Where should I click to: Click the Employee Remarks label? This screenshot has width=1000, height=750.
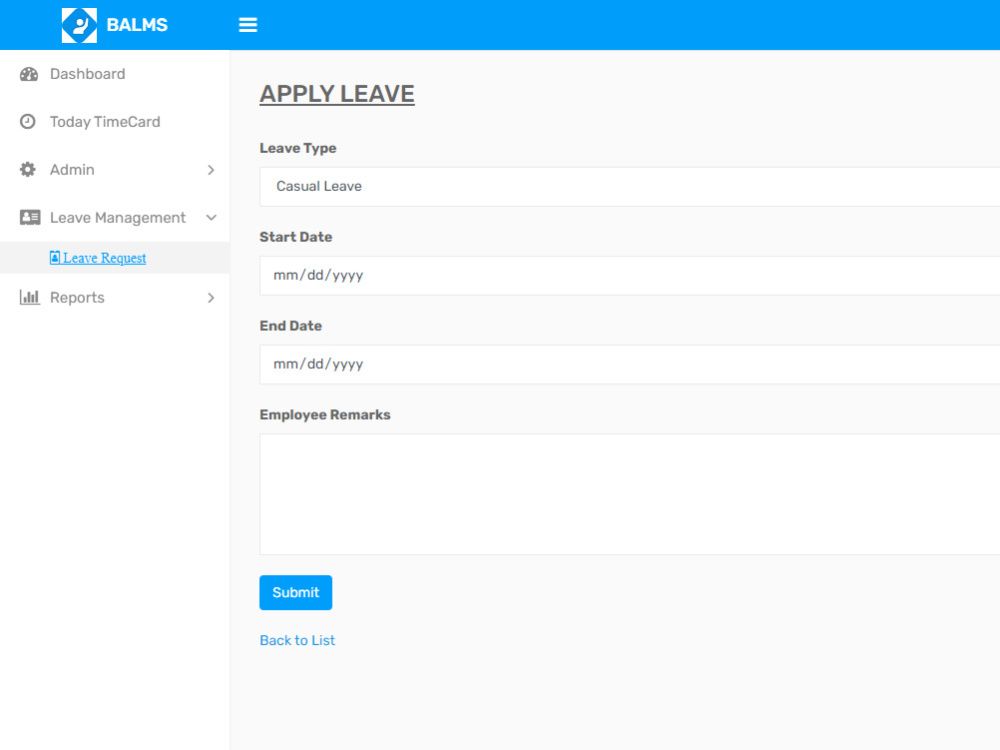325,415
